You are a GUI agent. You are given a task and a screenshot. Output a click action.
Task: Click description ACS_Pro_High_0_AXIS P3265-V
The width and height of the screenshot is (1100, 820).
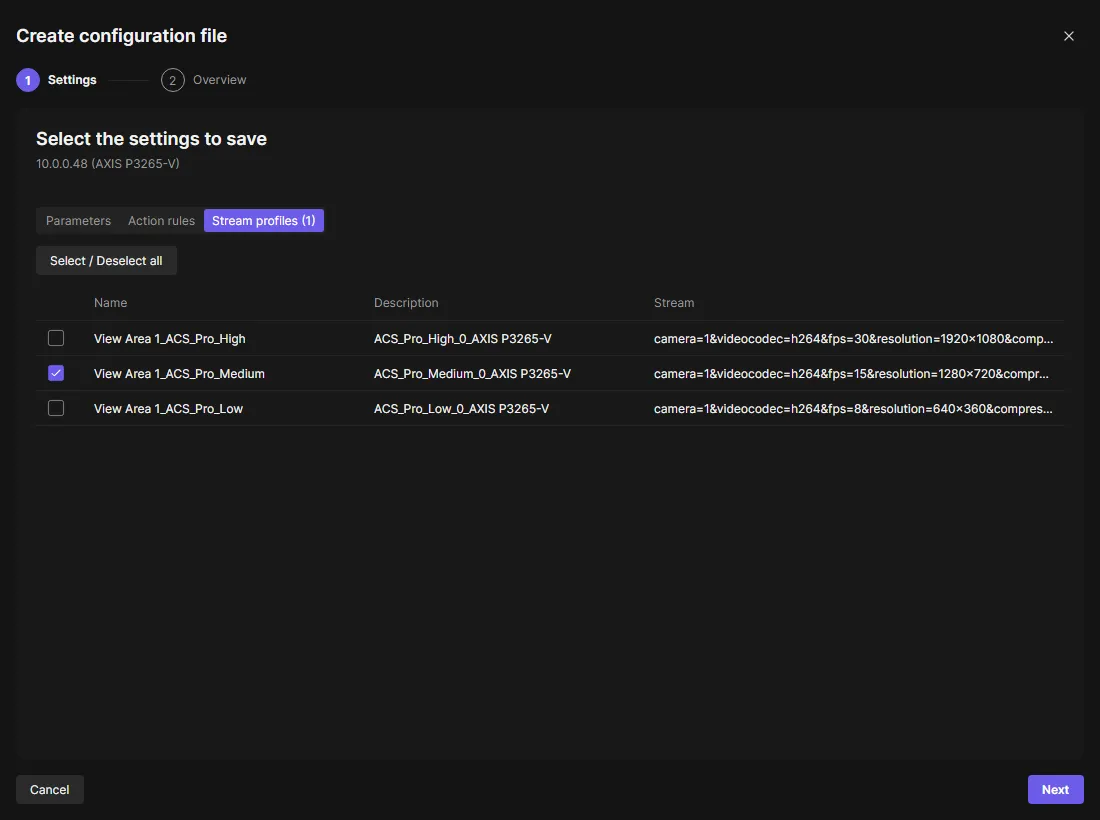click(463, 339)
